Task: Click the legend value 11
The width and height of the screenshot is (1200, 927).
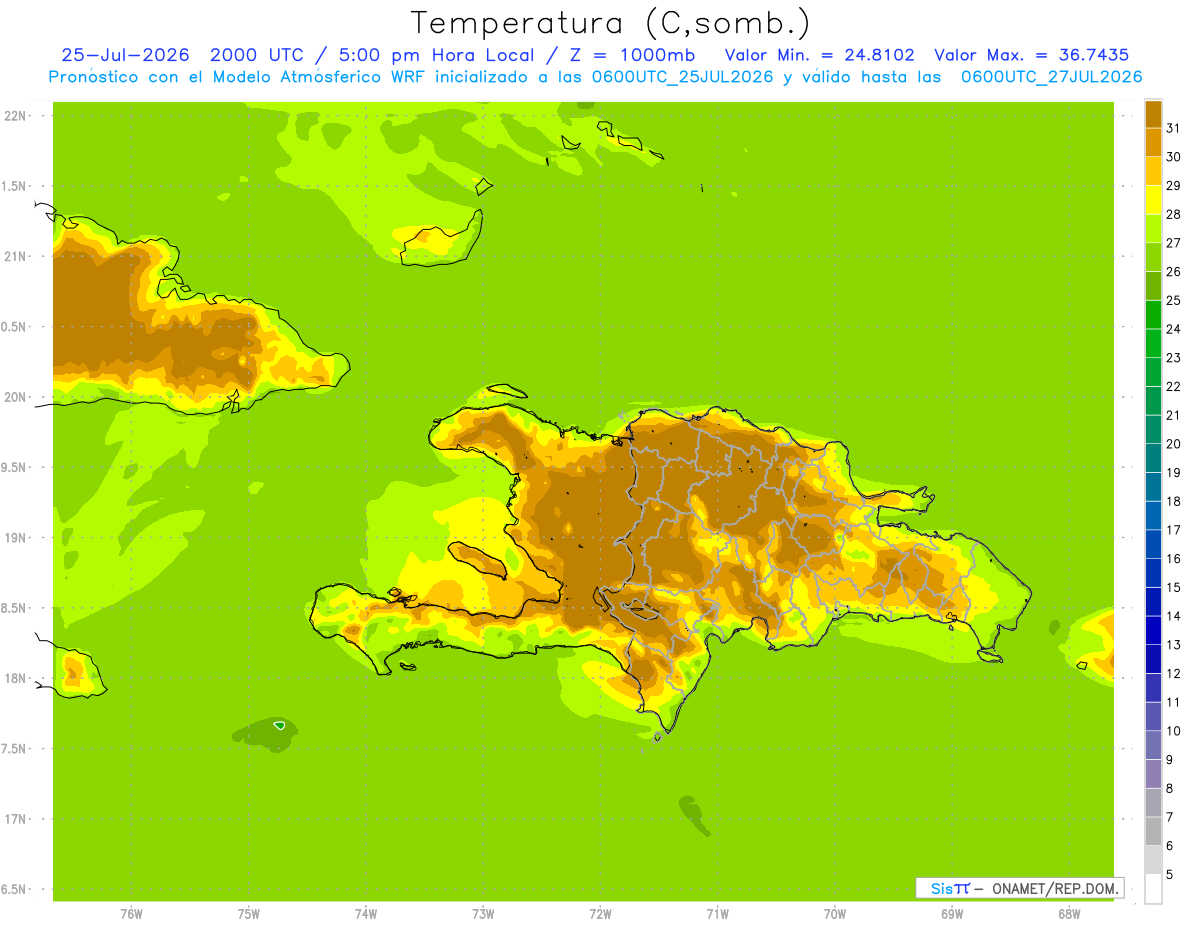Action: coord(1174,702)
